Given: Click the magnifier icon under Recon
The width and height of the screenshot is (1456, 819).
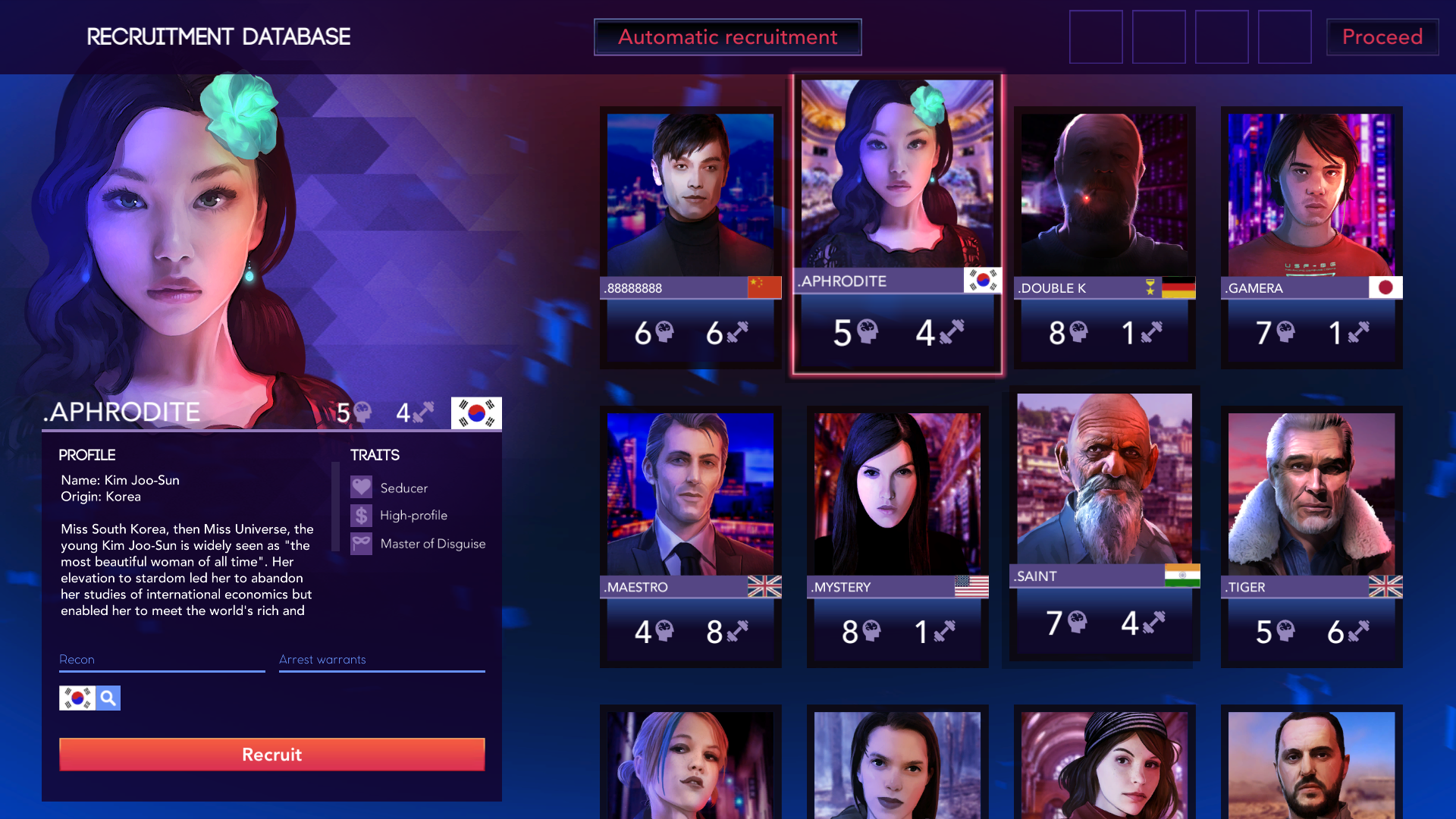Looking at the screenshot, I should point(108,698).
